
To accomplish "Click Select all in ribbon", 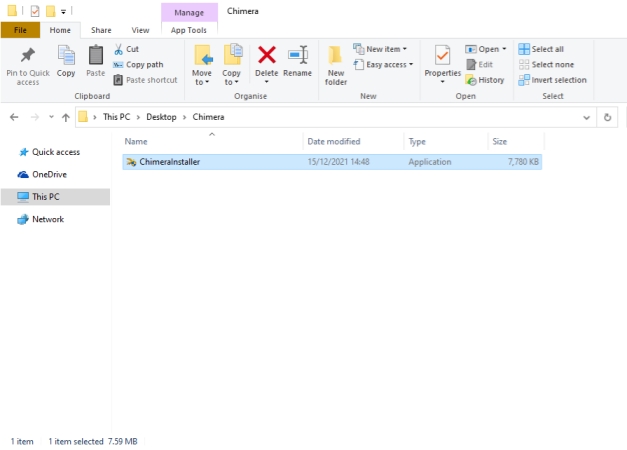I will 541,49.
